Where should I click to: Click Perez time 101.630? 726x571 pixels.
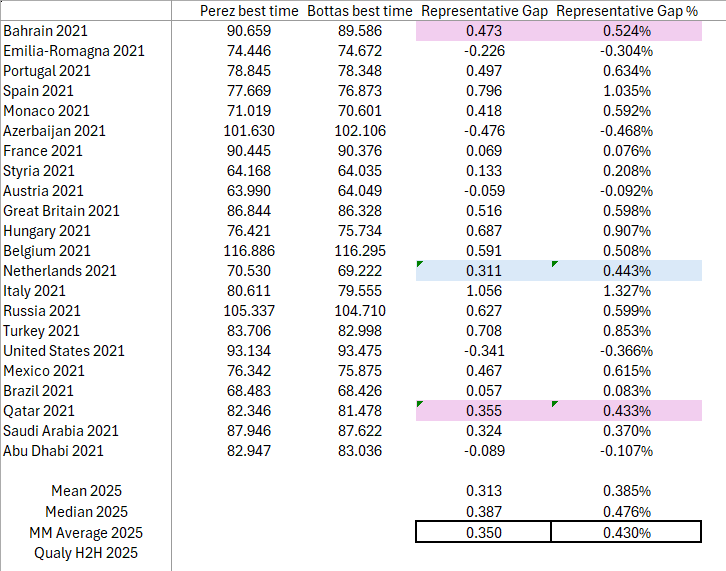click(249, 131)
